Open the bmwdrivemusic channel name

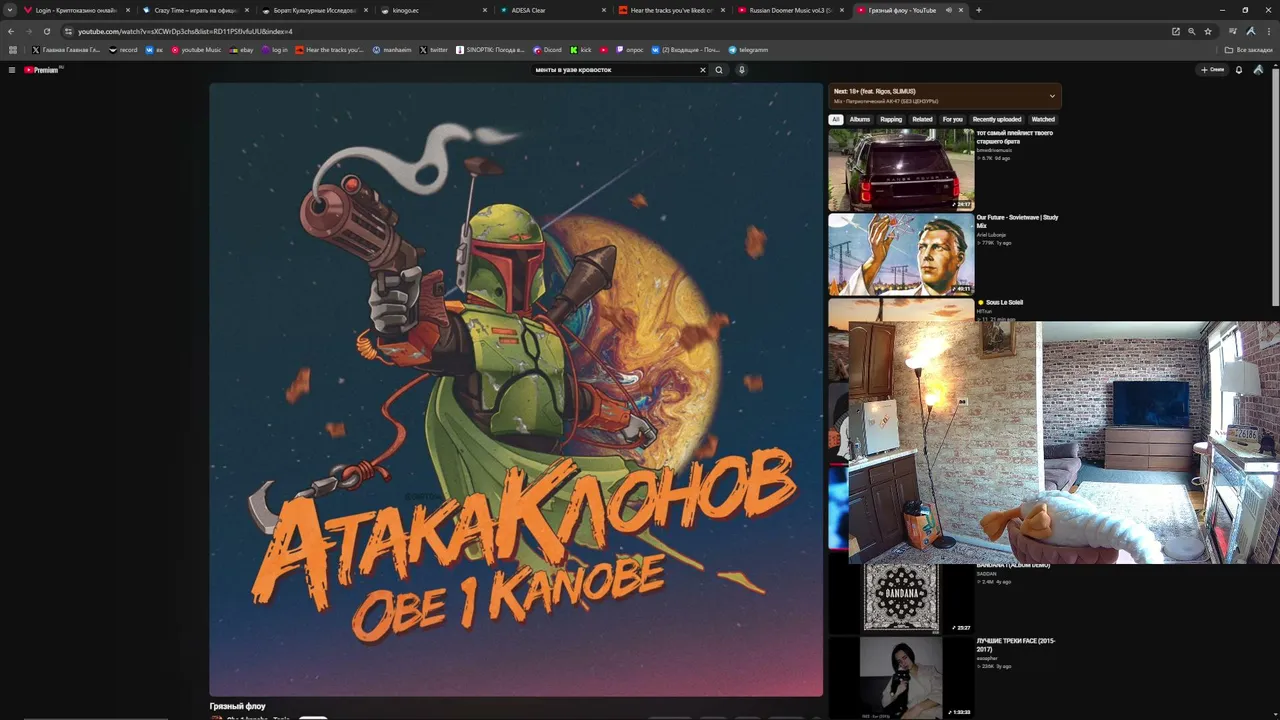995,150
